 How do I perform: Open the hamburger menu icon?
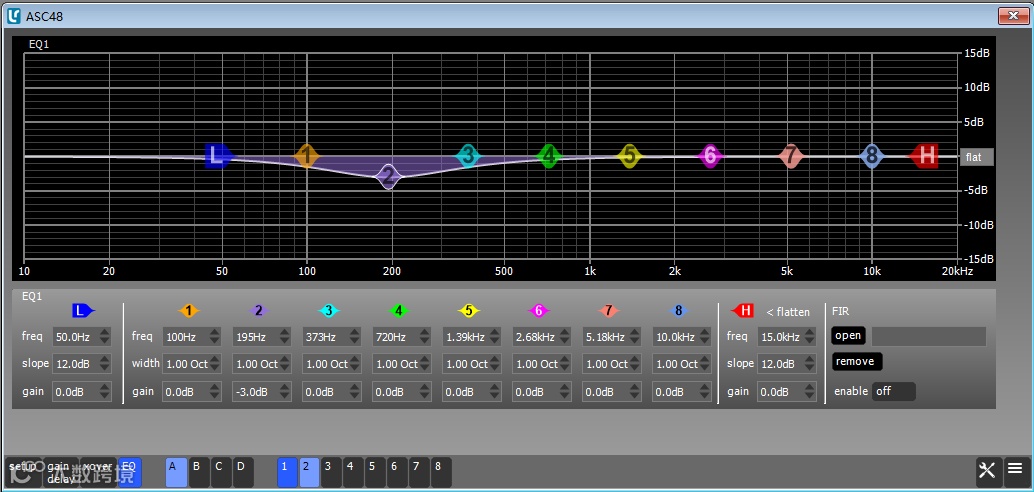[1015, 470]
